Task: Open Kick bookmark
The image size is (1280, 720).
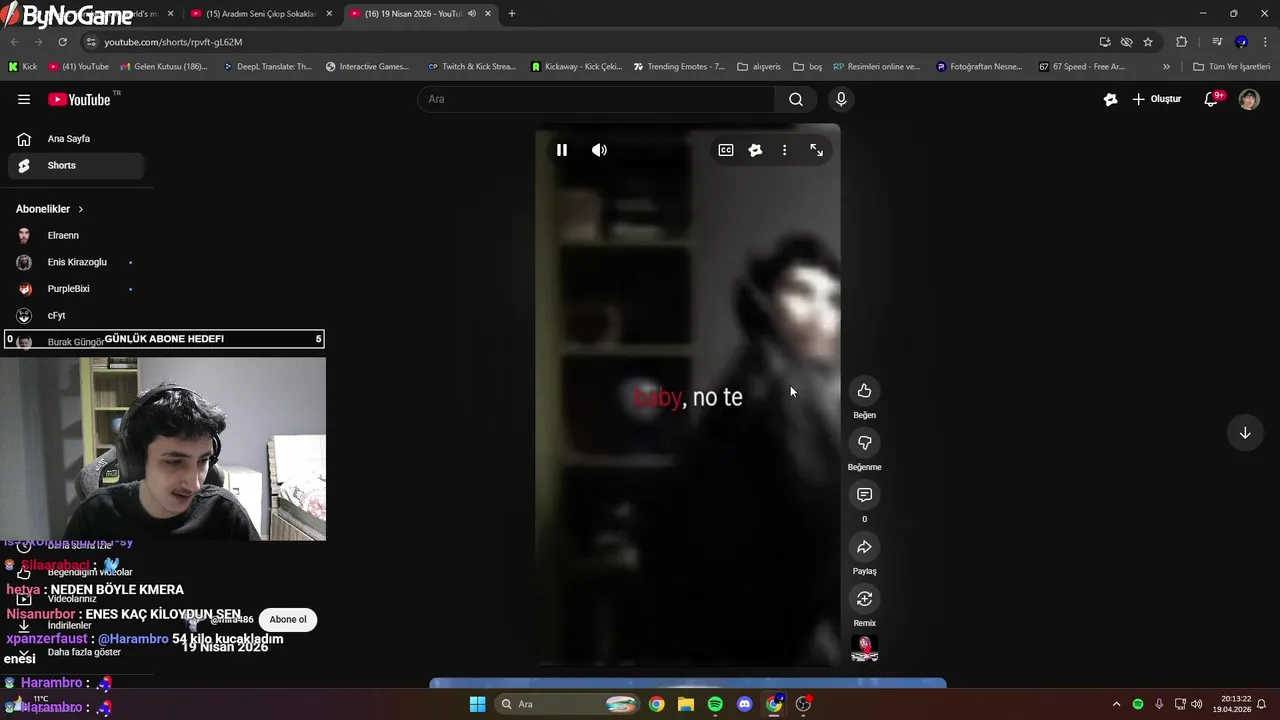Action: coord(22,67)
